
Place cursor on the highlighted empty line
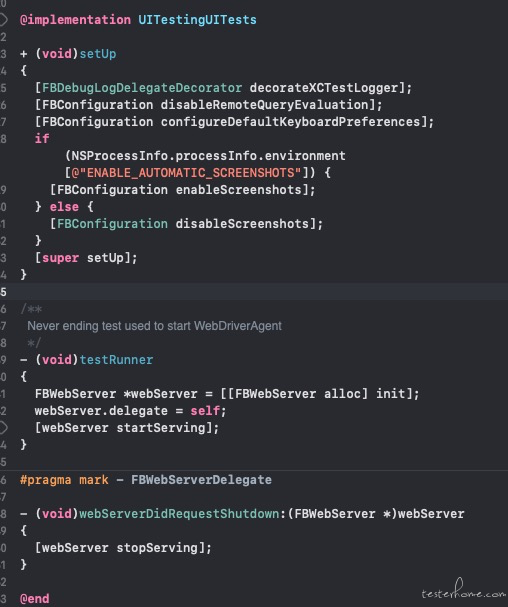(x=254, y=291)
